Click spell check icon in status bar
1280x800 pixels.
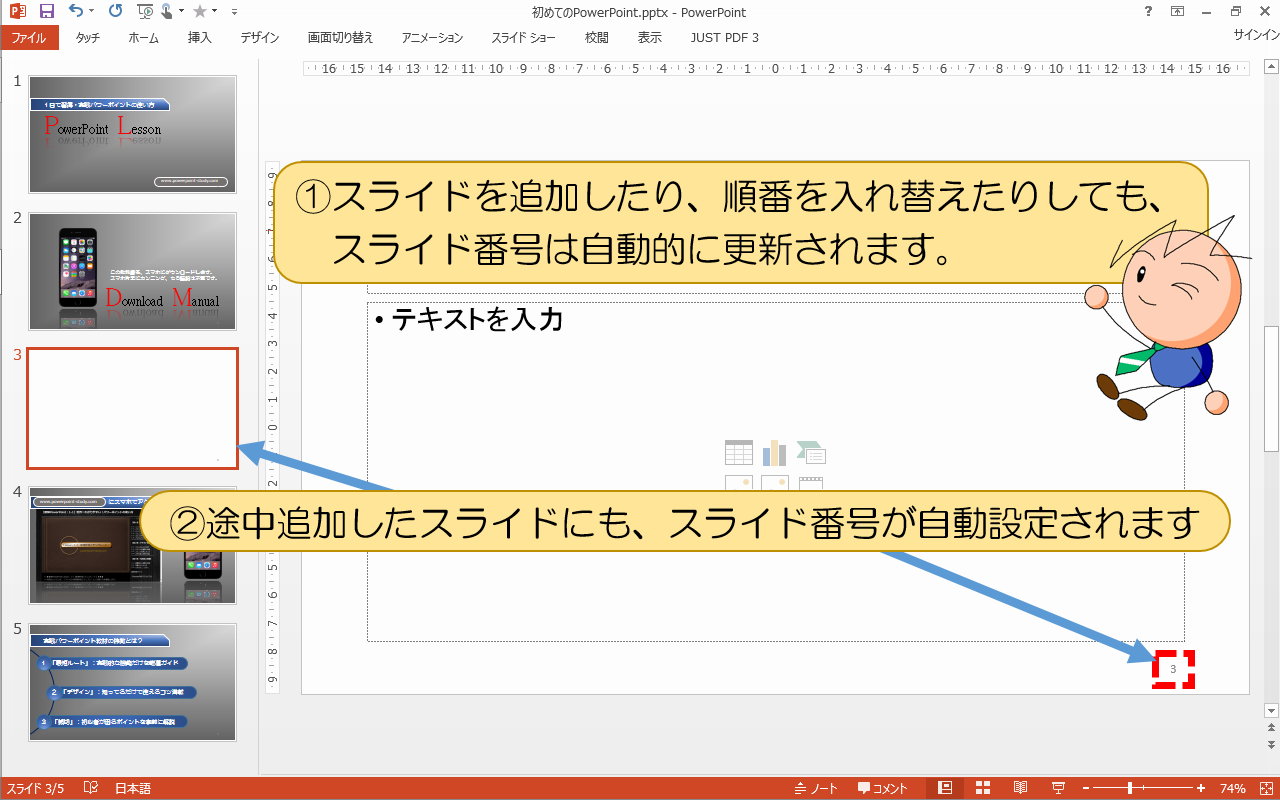coord(91,788)
